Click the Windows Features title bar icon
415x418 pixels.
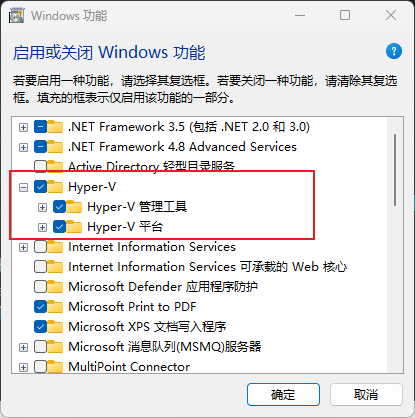click(16, 16)
